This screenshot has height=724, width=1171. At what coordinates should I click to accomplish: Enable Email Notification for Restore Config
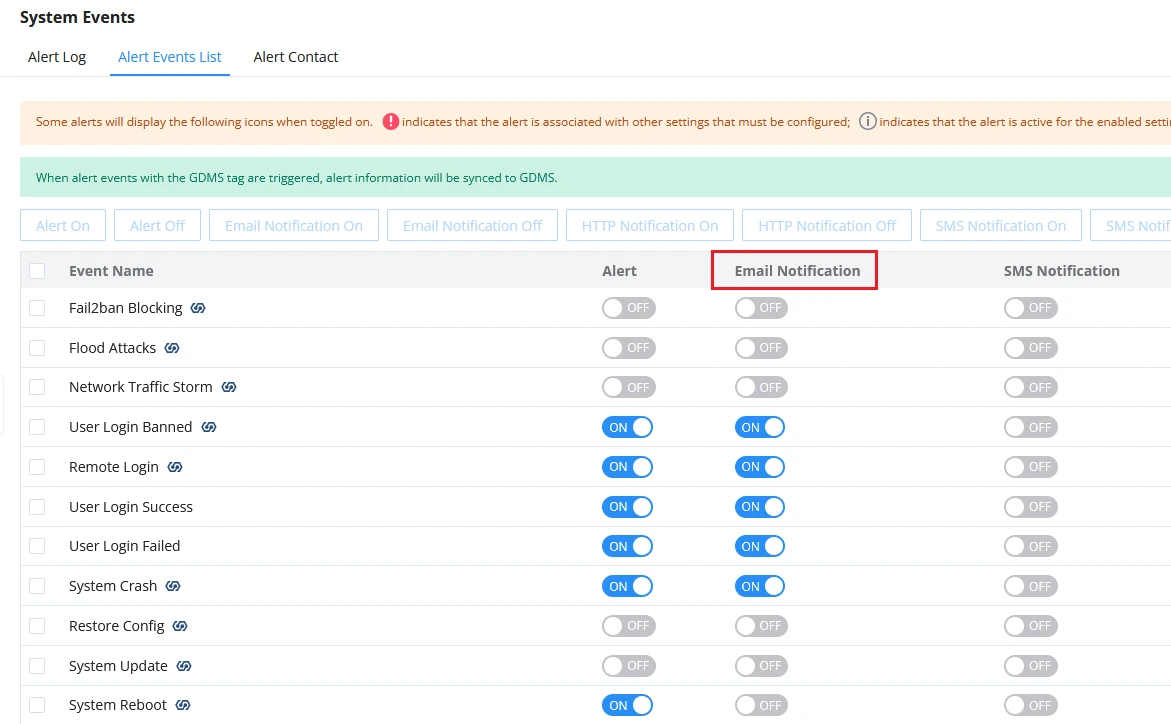[x=761, y=625]
